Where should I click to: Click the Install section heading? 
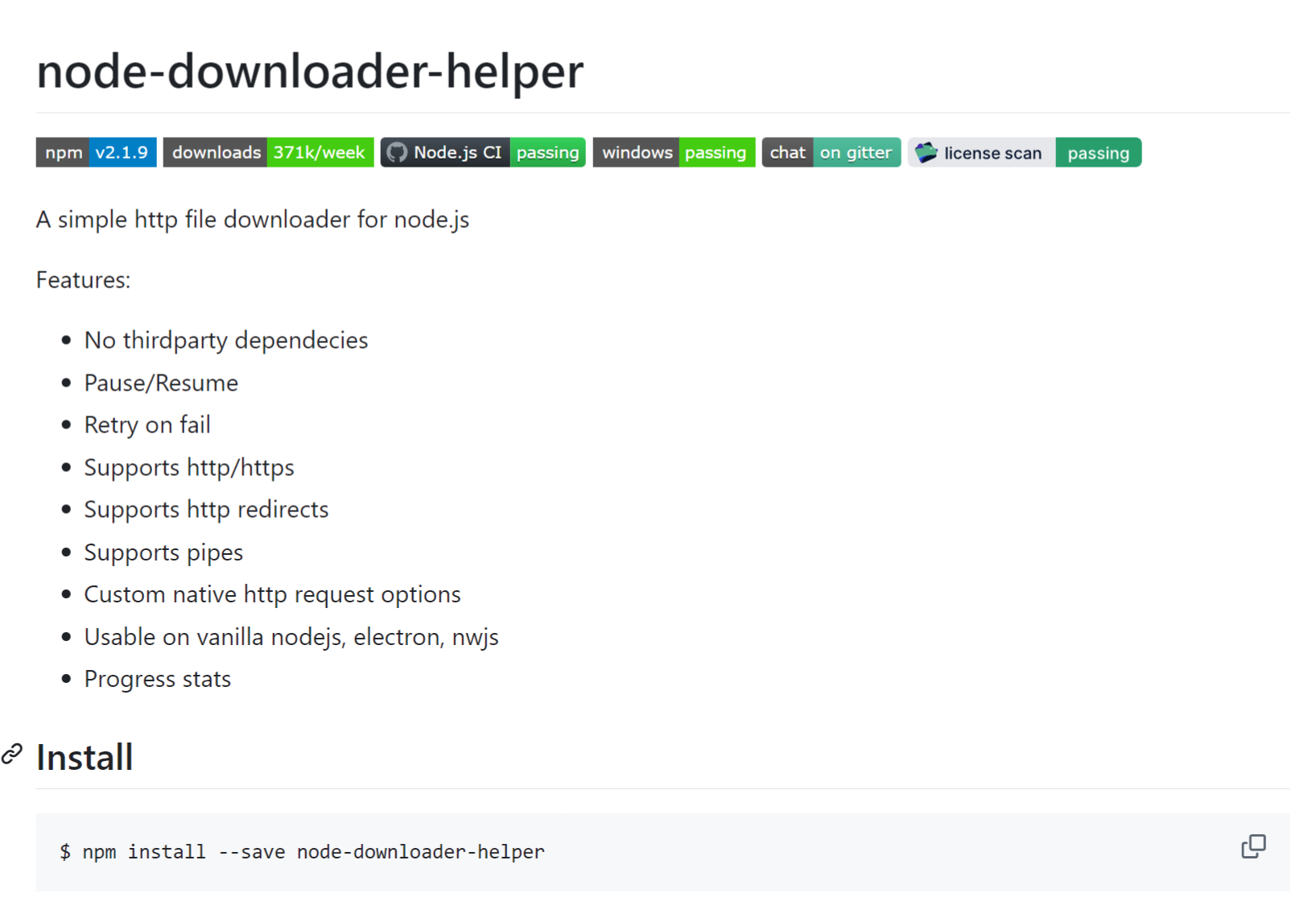click(x=85, y=757)
